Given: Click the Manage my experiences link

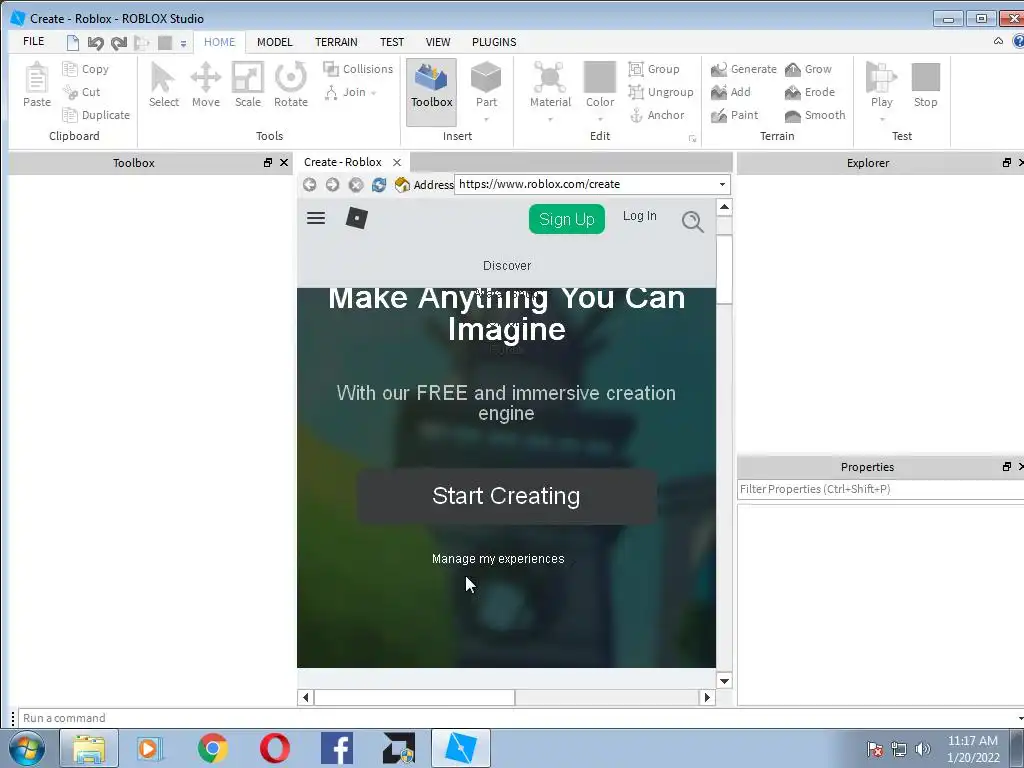Looking at the screenshot, I should (498, 559).
